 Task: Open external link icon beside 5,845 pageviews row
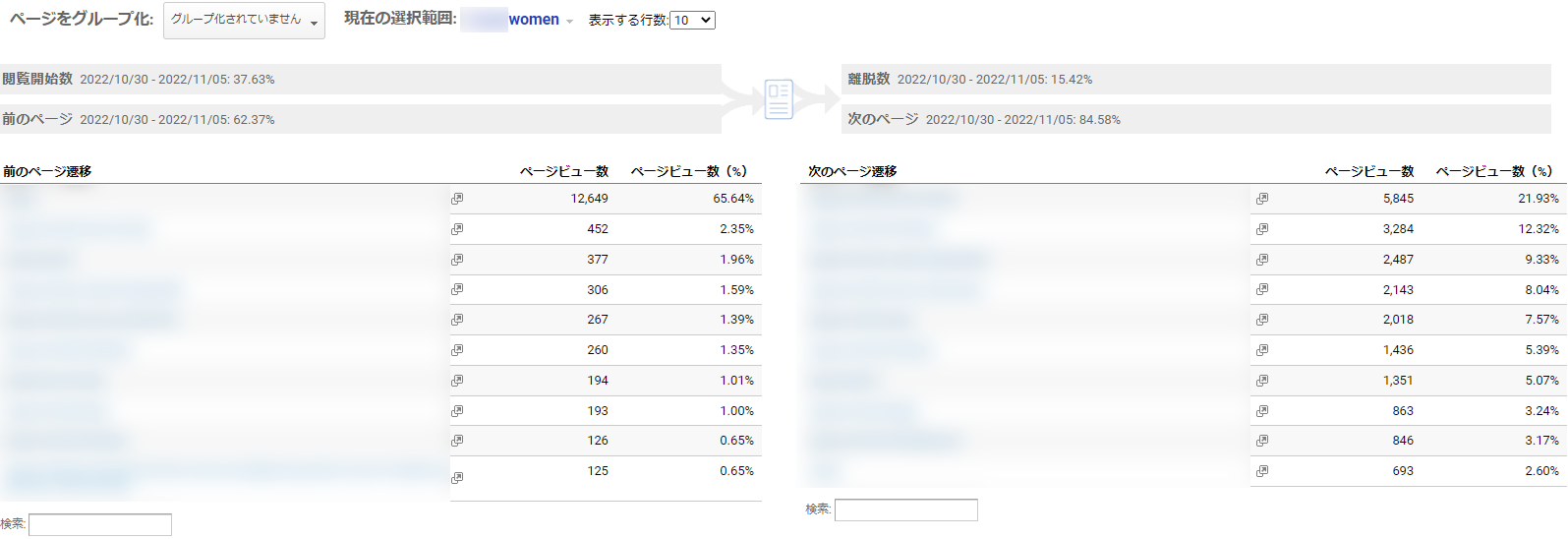1262,199
